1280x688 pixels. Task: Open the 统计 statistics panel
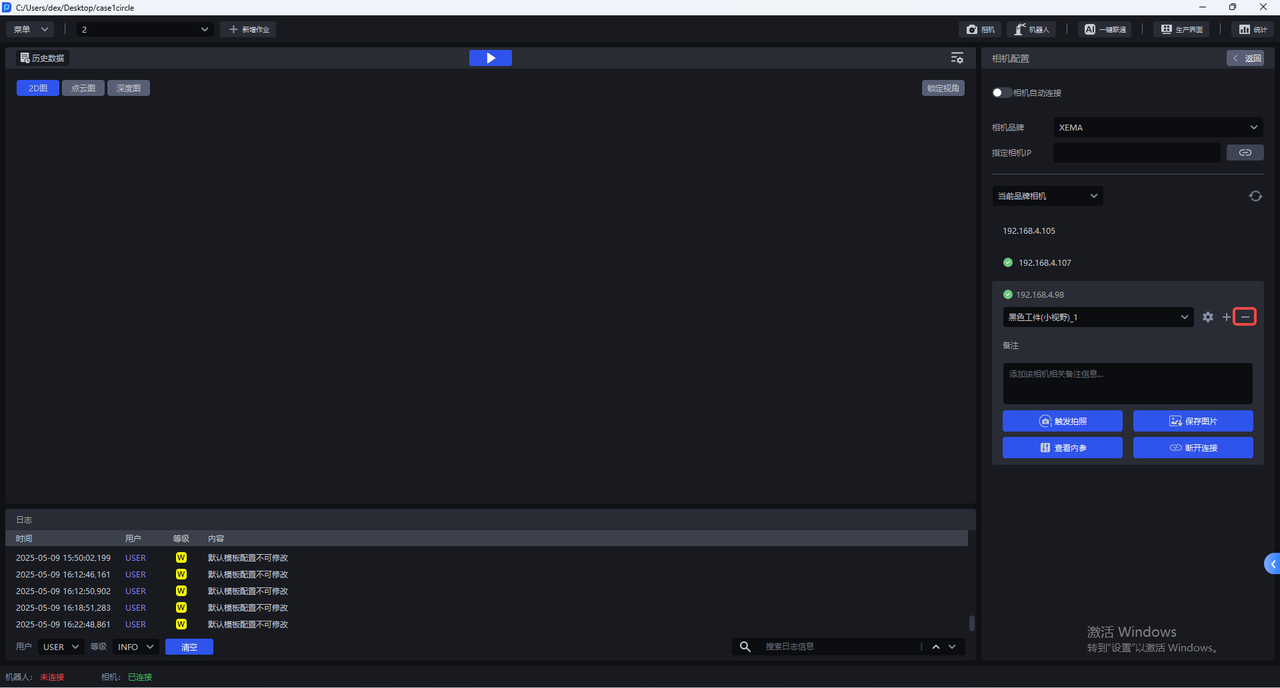[1253, 30]
